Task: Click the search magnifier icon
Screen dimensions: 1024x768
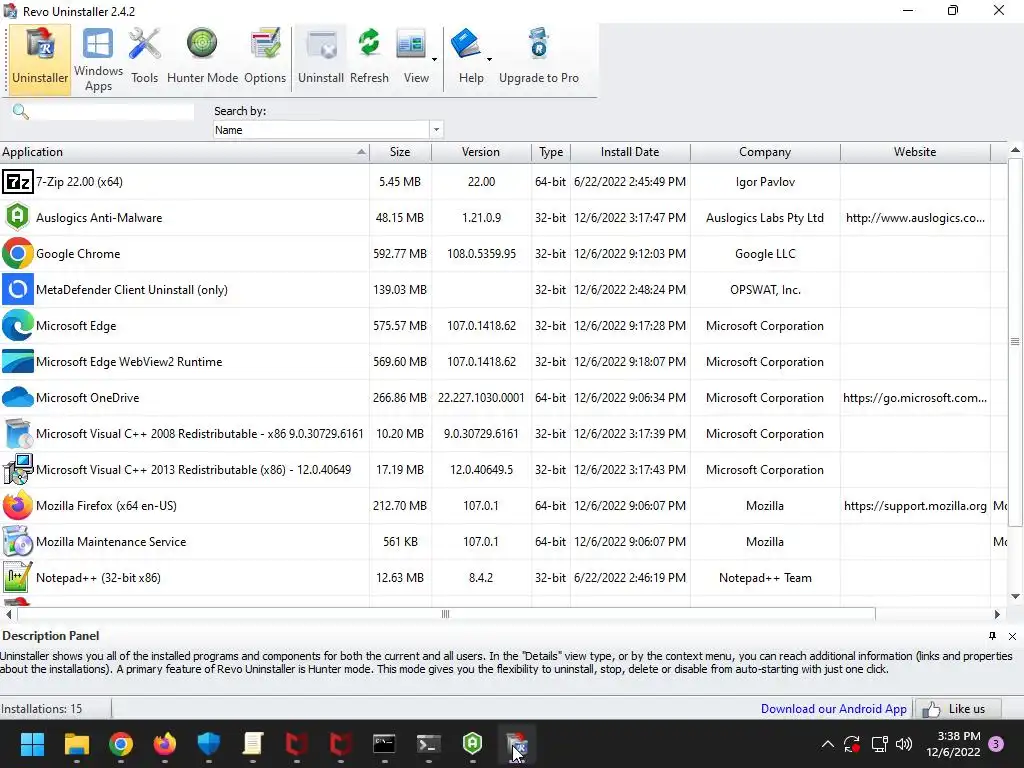Action: click(x=21, y=112)
